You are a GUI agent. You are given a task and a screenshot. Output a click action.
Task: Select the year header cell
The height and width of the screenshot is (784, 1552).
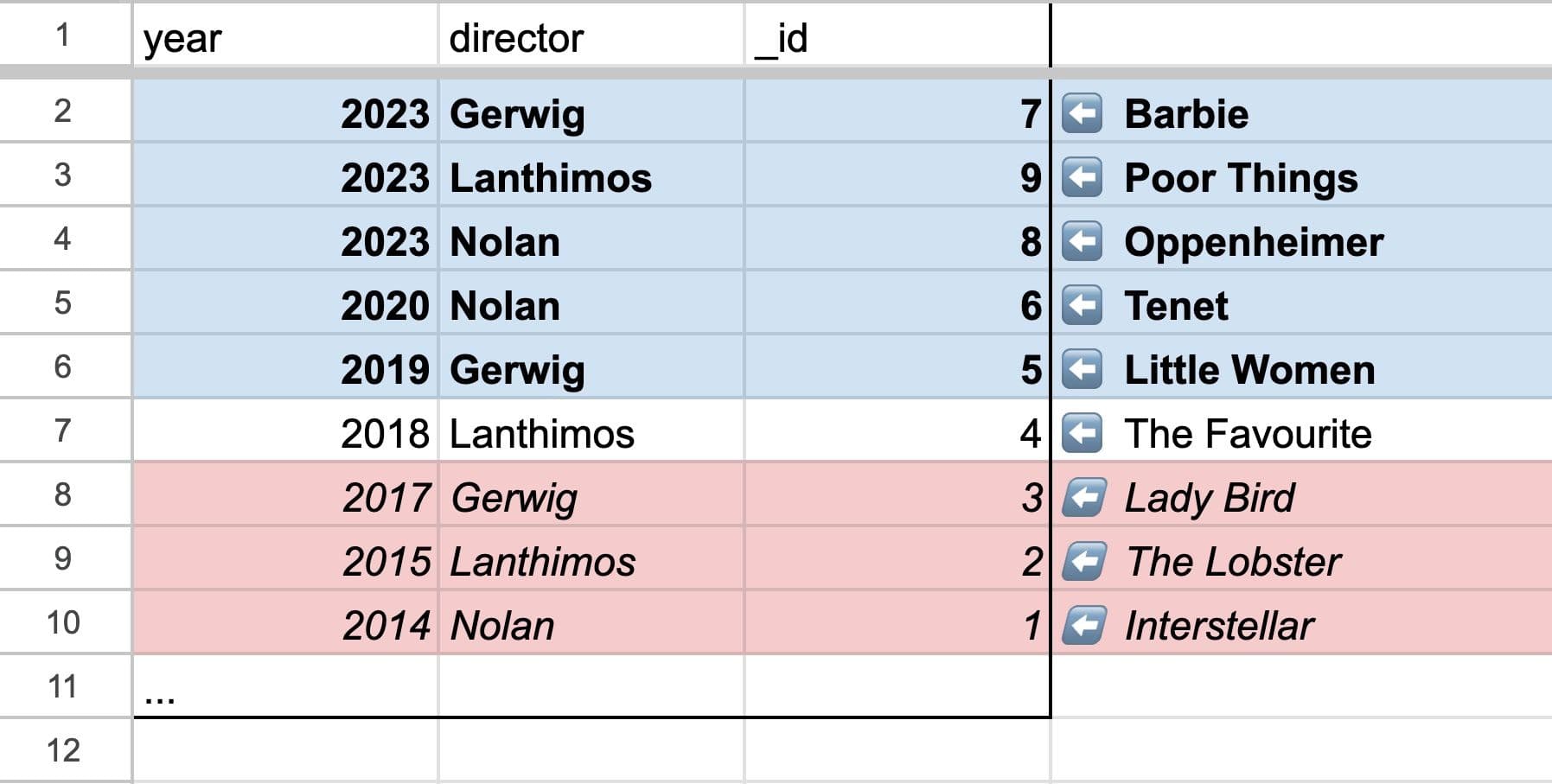pos(285,38)
